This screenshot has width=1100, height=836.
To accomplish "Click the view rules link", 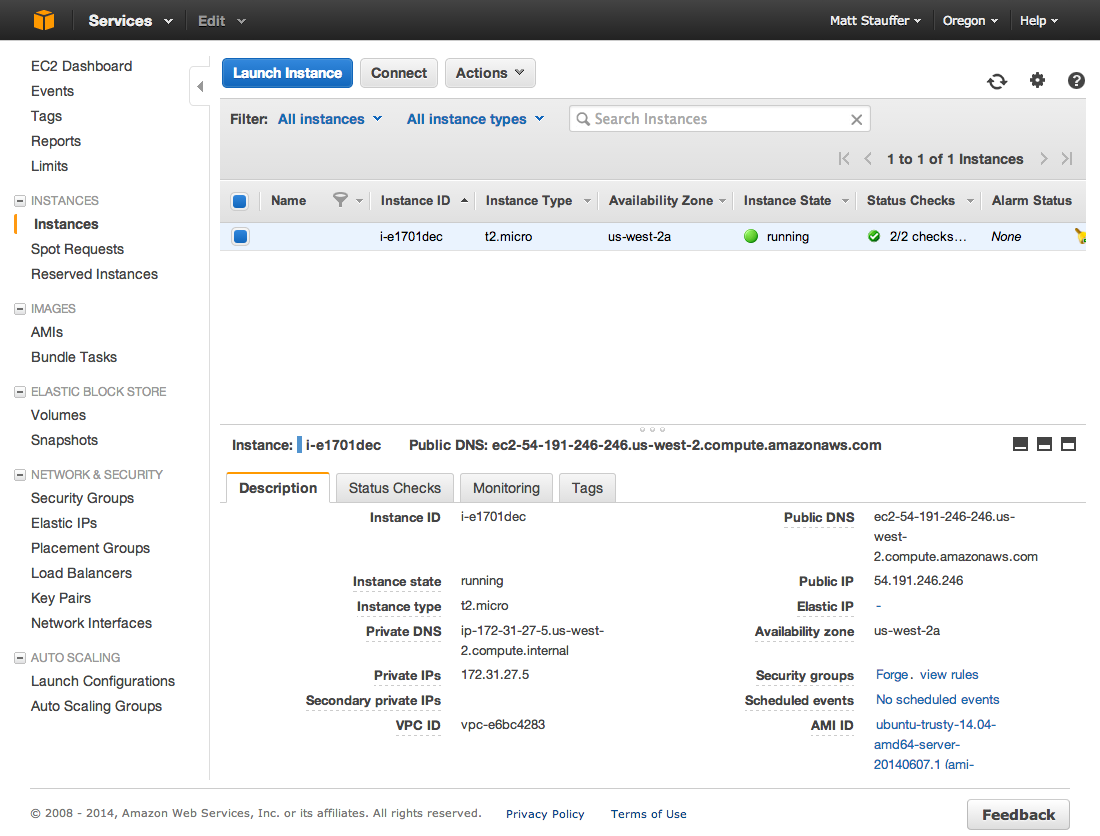I will point(949,675).
